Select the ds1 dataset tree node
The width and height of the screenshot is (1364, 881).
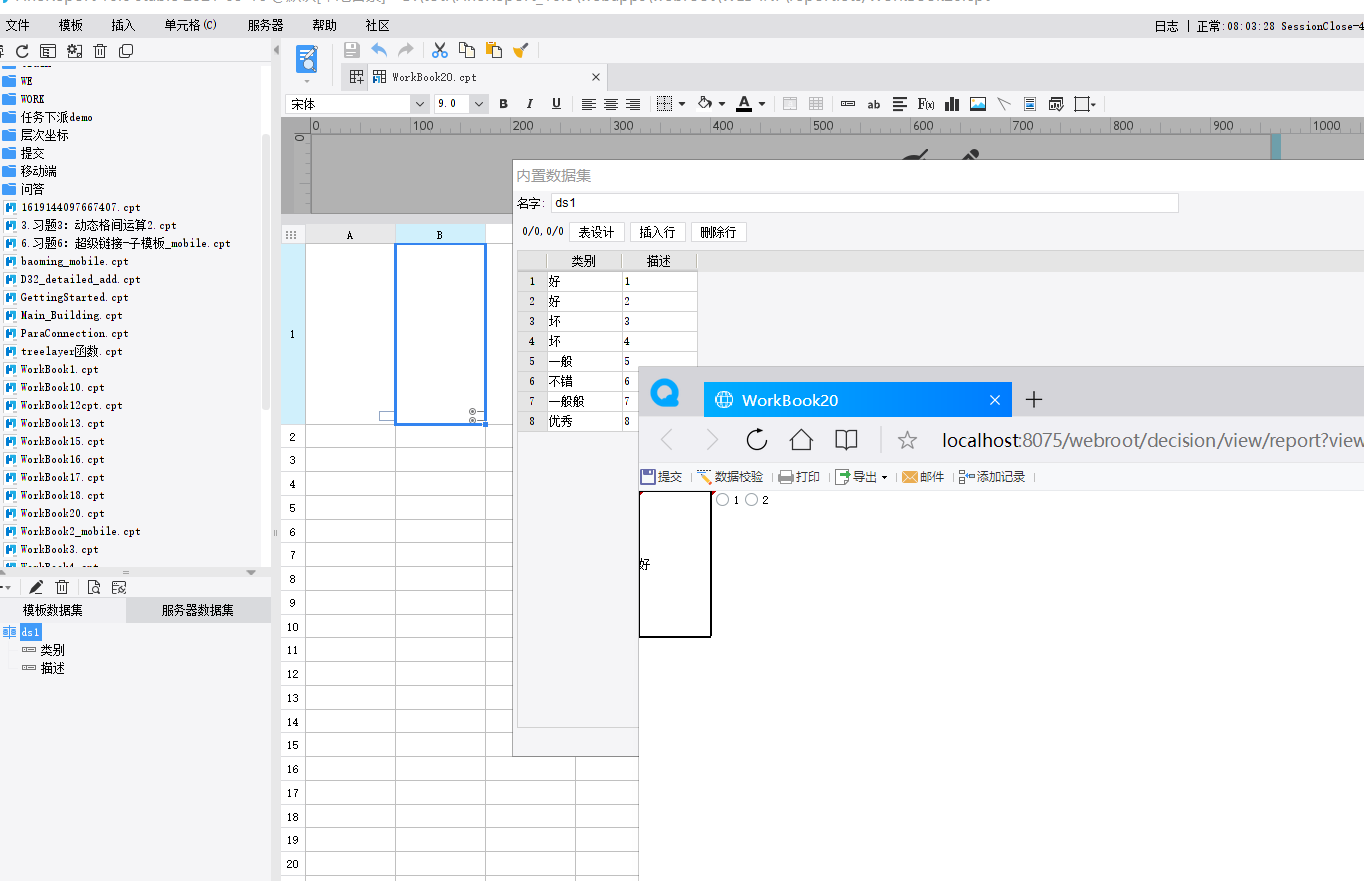coord(30,632)
